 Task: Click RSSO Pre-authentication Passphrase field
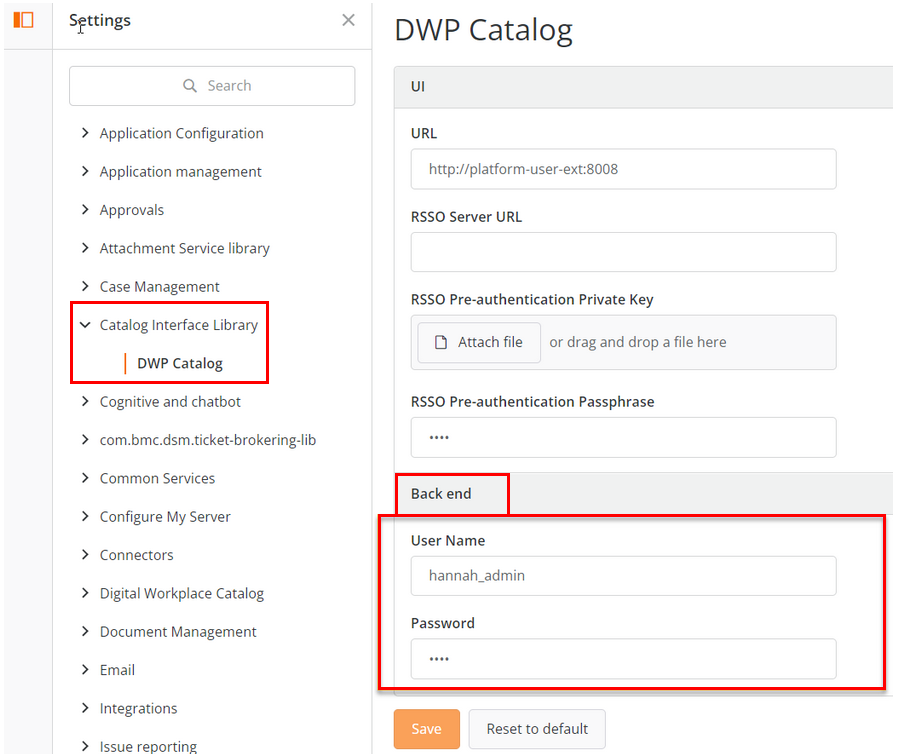coord(624,438)
